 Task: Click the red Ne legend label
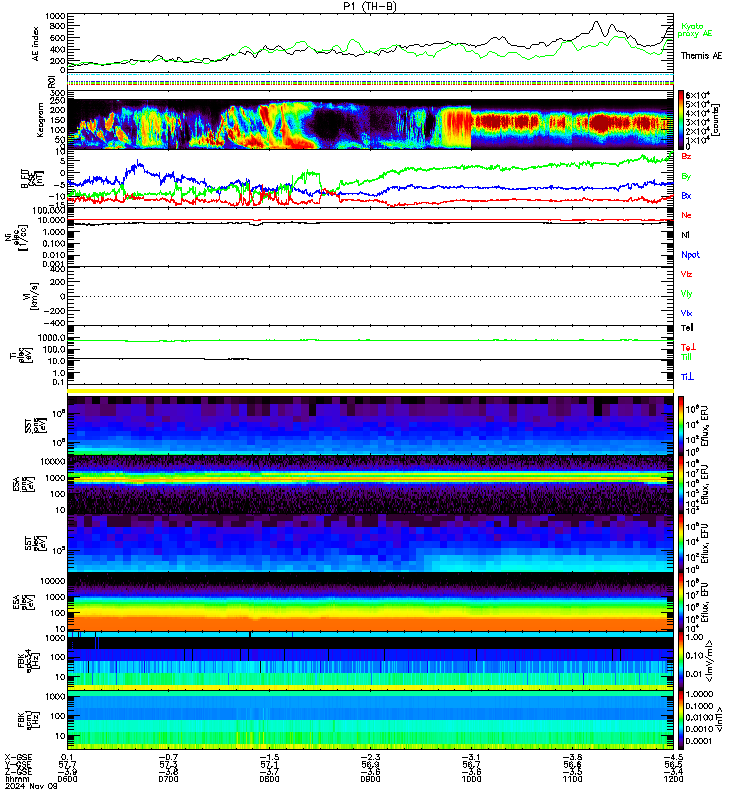point(686,215)
